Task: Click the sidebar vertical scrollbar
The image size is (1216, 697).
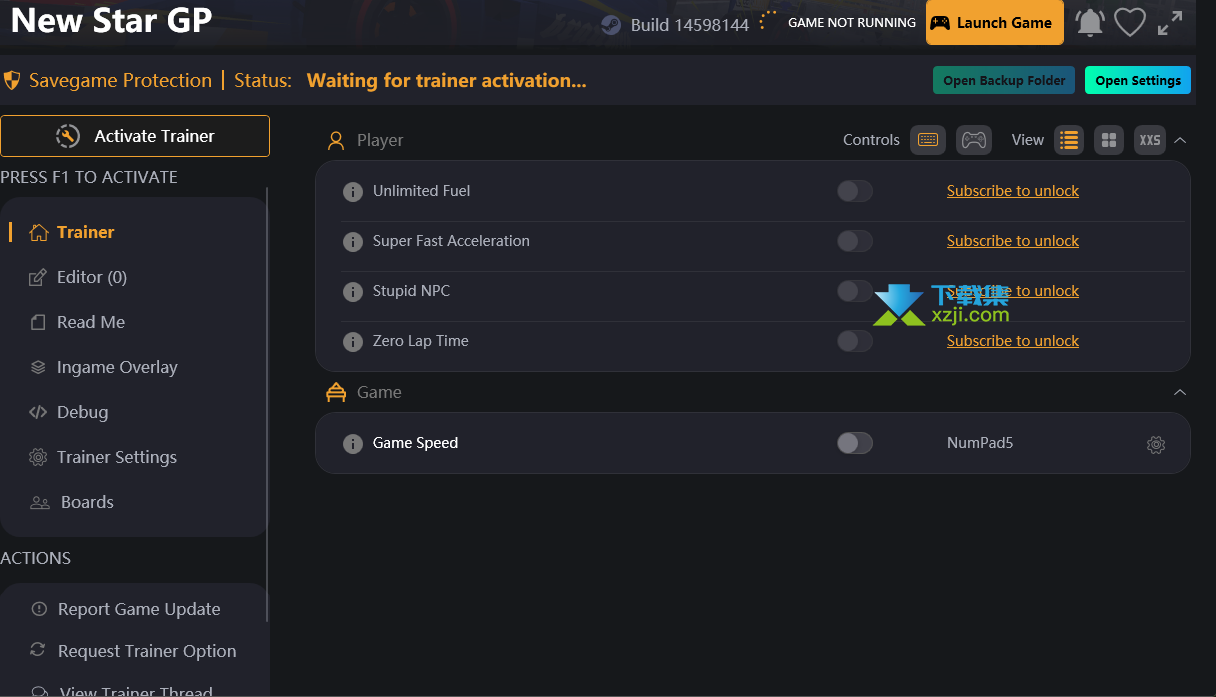Action: pos(267,405)
